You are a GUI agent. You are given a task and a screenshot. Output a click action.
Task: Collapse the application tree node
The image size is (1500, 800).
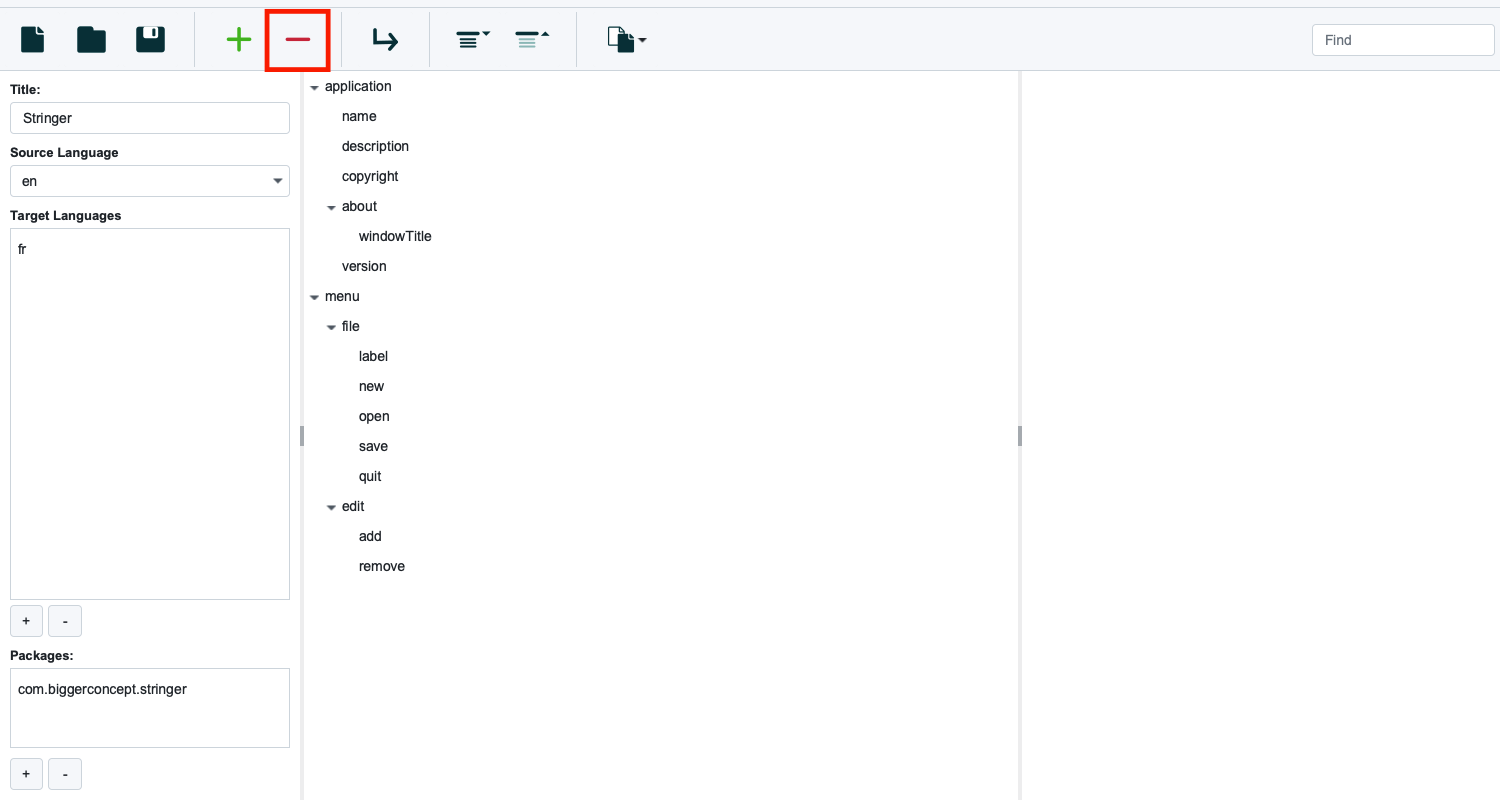(314, 87)
